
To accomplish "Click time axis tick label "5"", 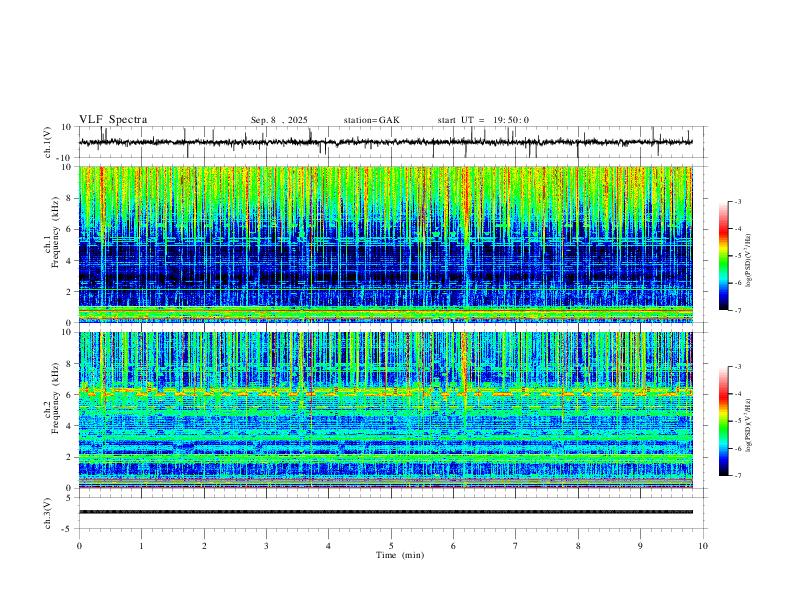I will click(x=391, y=546).
